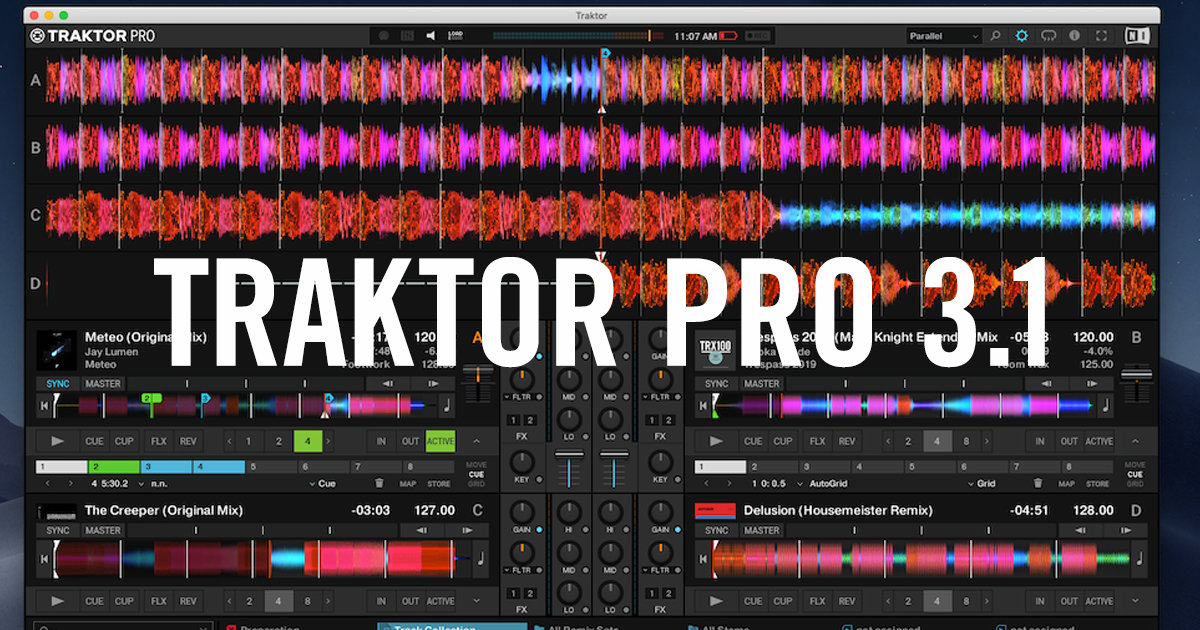Screen dimensions: 1200x630
Task: Select loop size 4 on Deck A
Action: pyautogui.click(x=308, y=441)
